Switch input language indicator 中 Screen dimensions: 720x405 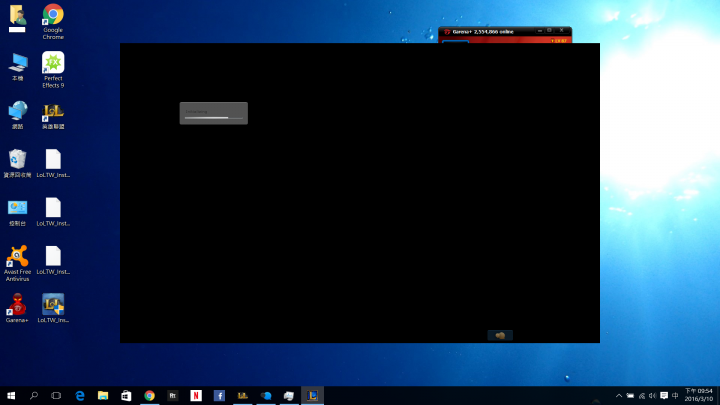pyautogui.click(x=675, y=395)
